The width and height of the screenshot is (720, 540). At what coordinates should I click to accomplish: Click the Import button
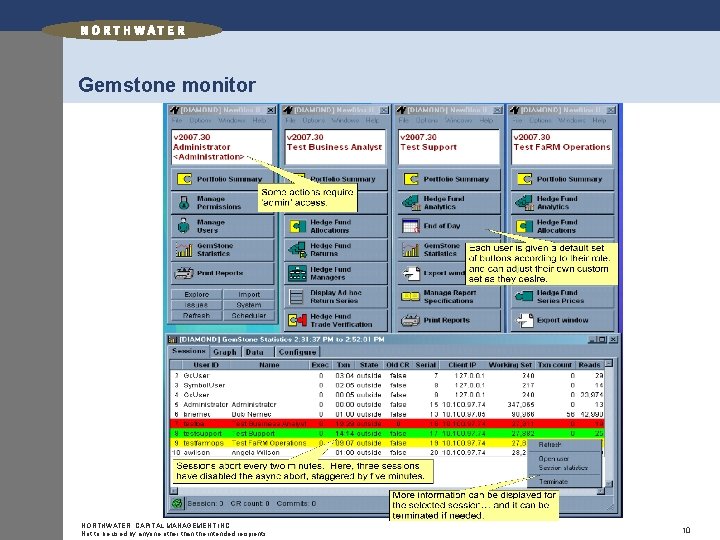click(249, 294)
